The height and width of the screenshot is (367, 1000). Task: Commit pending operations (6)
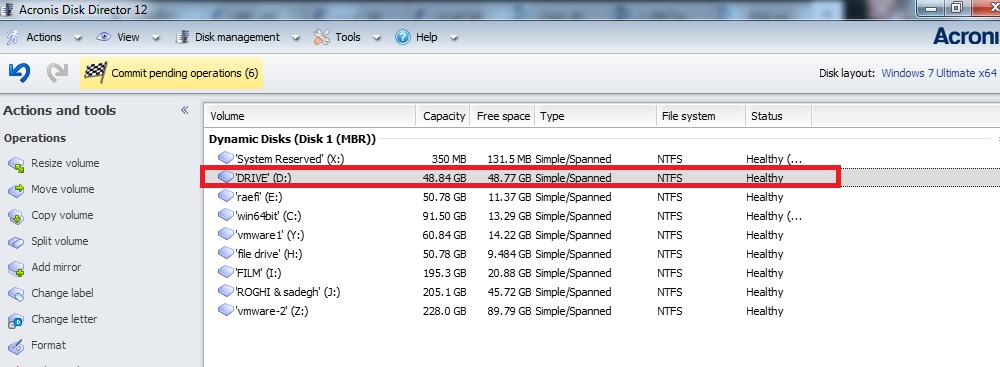click(x=172, y=73)
